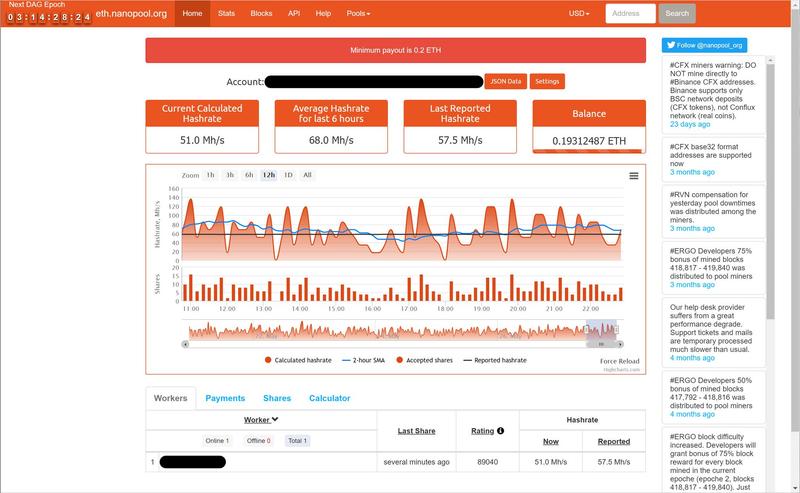The height and width of the screenshot is (493, 800).
Task: Set chart zoom to 6h
Action: tap(249, 175)
